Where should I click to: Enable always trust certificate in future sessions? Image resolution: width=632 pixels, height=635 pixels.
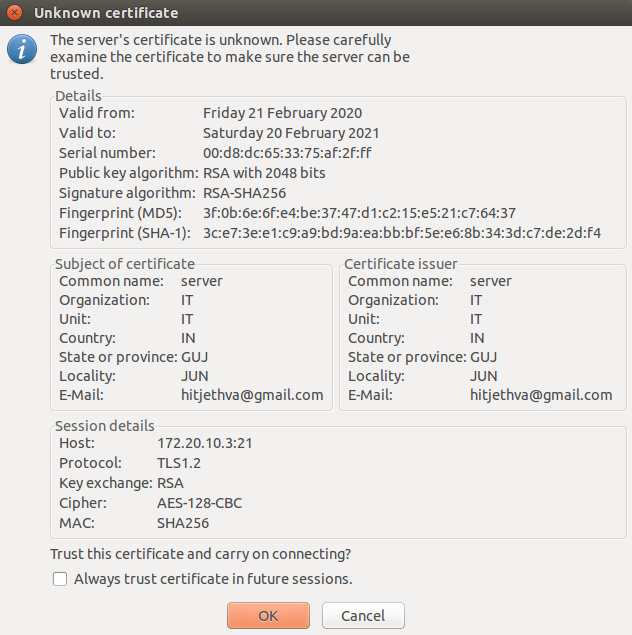[60, 579]
